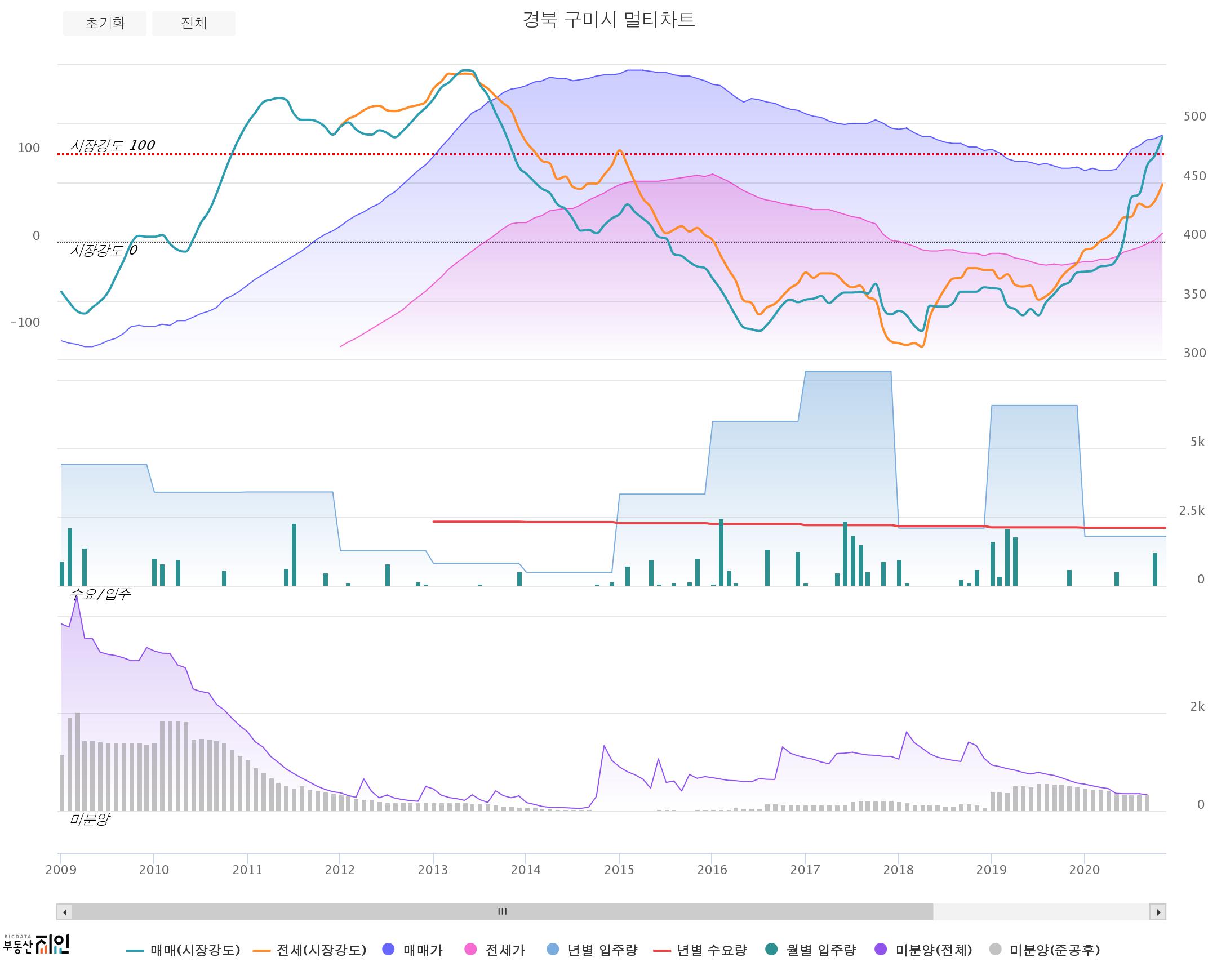Toggle the 전세(시장강도) legend series
The image size is (1217, 980).
coord(310,950)
